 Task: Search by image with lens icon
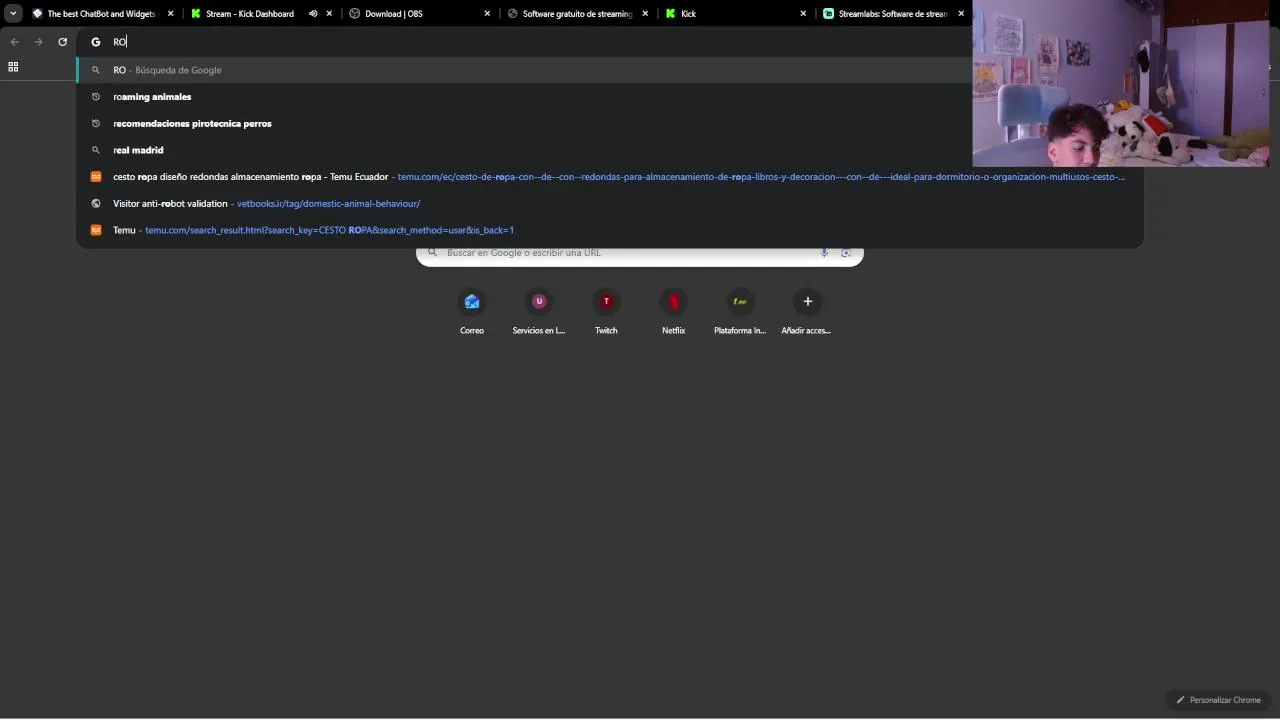pyautogui.click(x=846, y=253)
